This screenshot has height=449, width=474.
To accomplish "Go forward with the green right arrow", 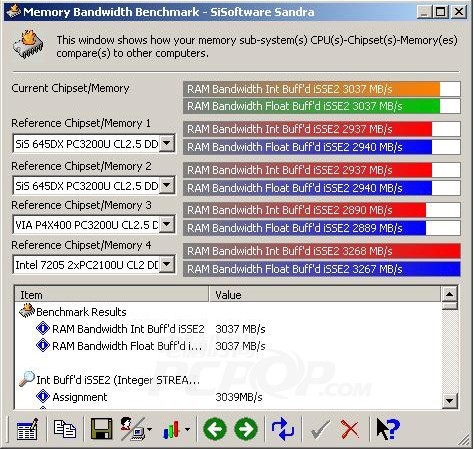I will [246, 429].
